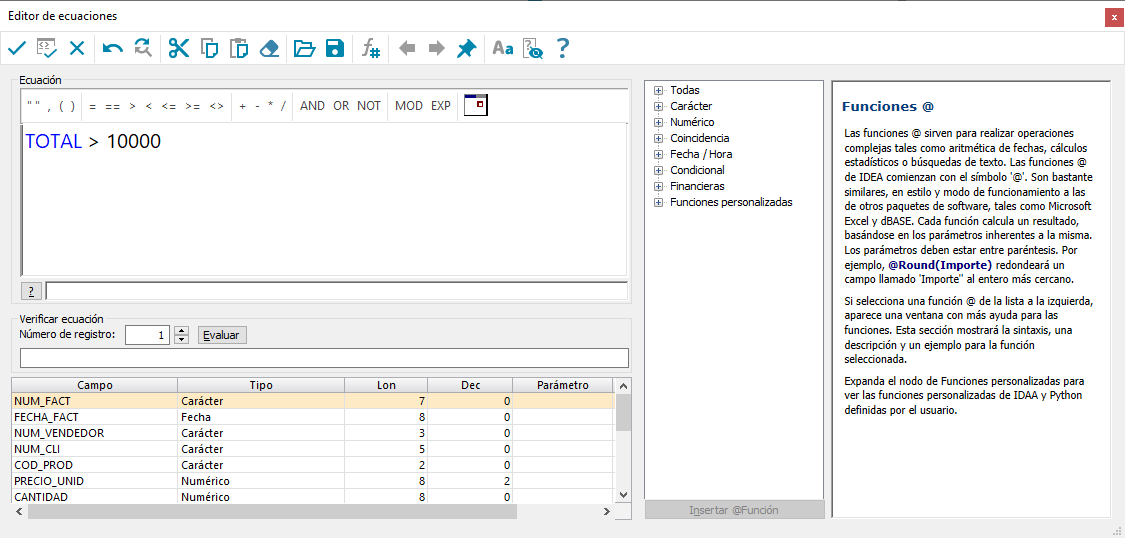The image size is (1125, 538).
Task: Increase the Número de registro spinner
Action: [182, 331]
